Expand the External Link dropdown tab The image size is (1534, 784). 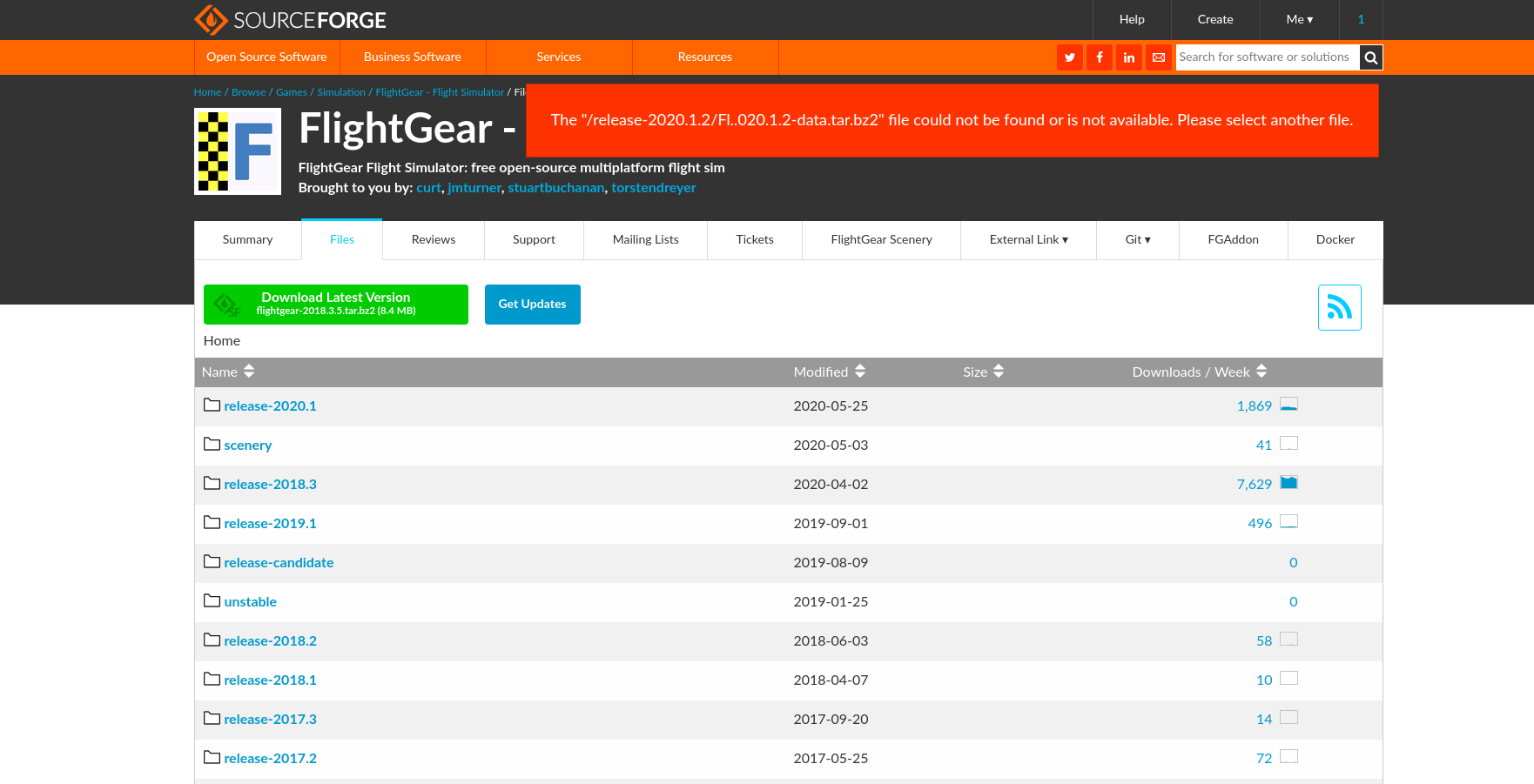pos(1028,239)
